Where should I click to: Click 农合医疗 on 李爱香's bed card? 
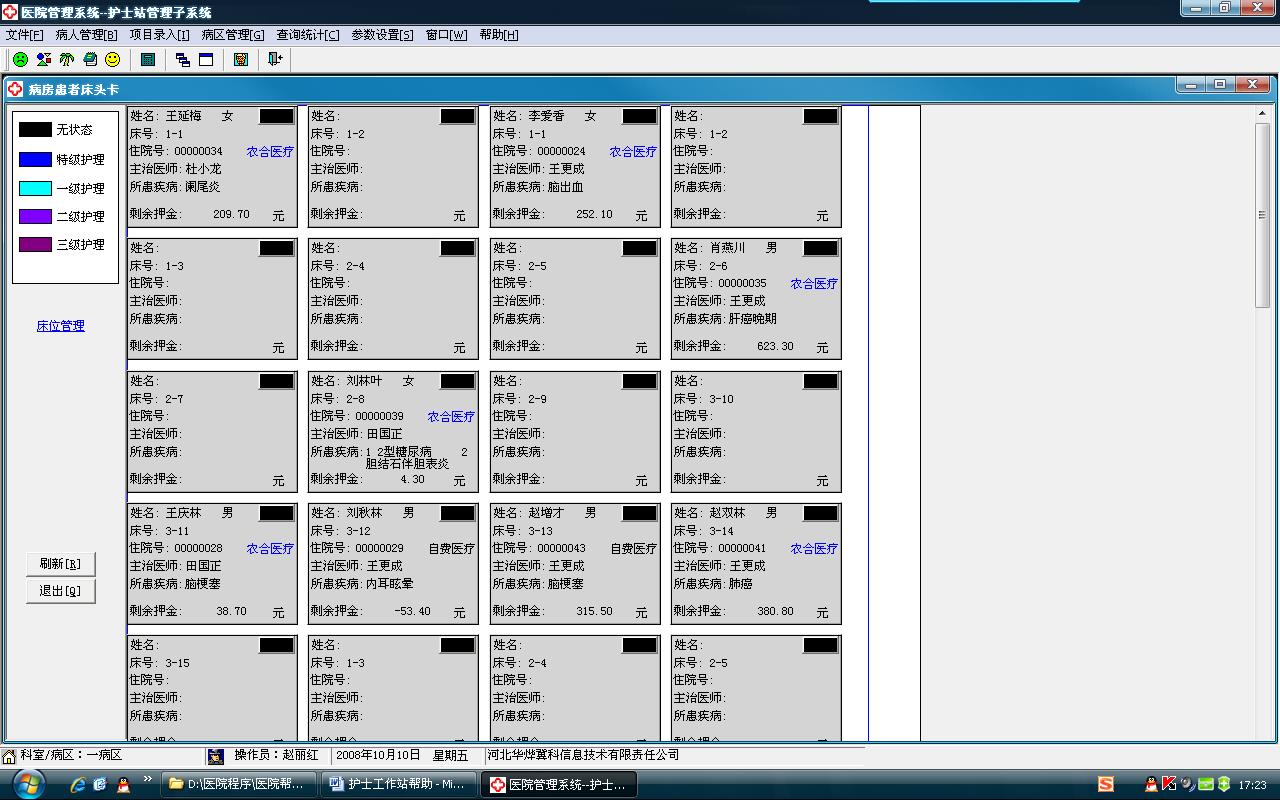[633, 152]
